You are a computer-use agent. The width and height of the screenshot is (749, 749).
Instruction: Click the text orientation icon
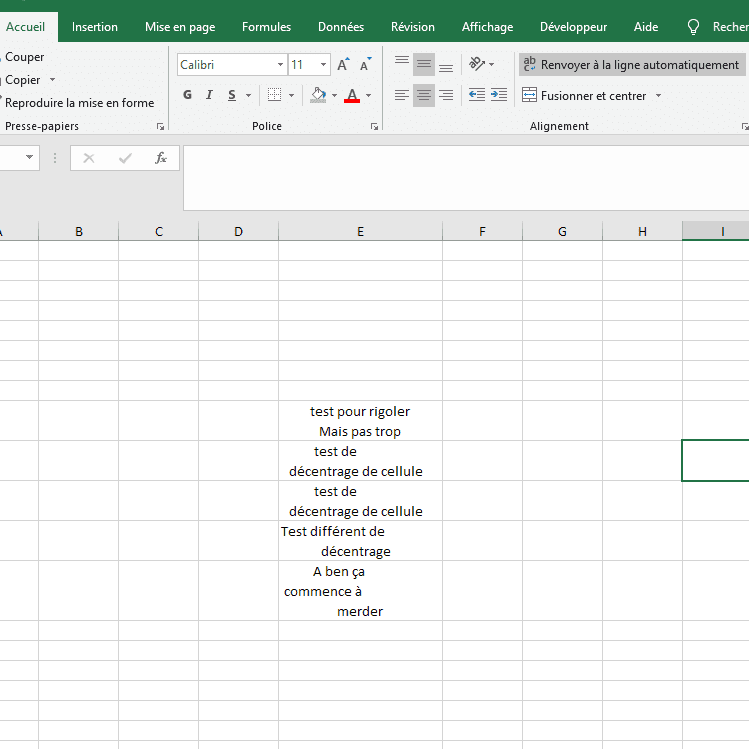[478, 65]
